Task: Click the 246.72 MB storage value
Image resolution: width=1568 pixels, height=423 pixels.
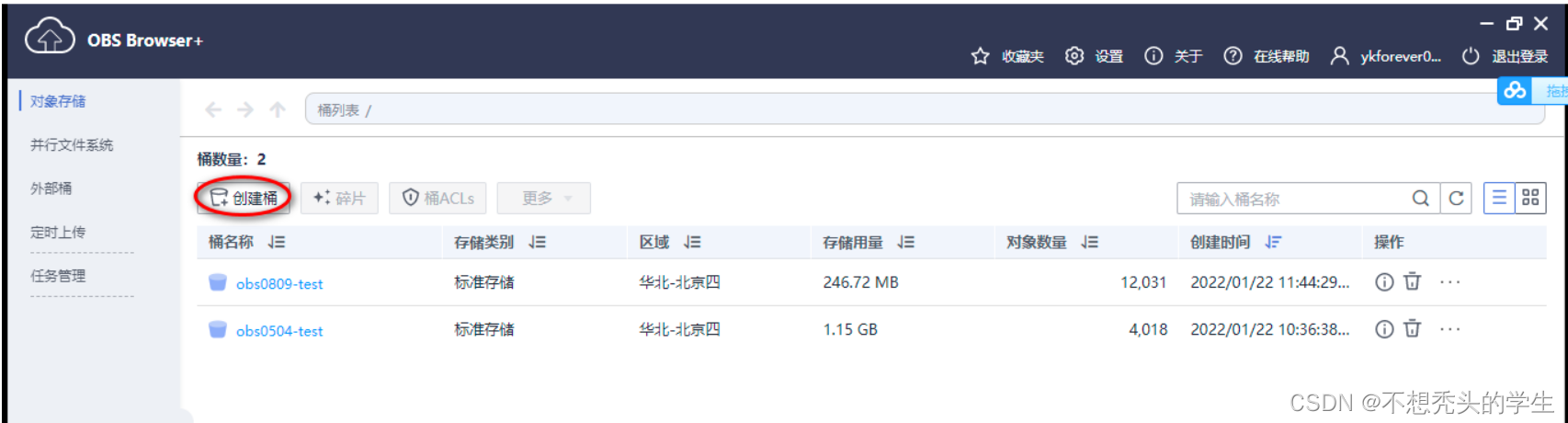Action: pos(860,282)
